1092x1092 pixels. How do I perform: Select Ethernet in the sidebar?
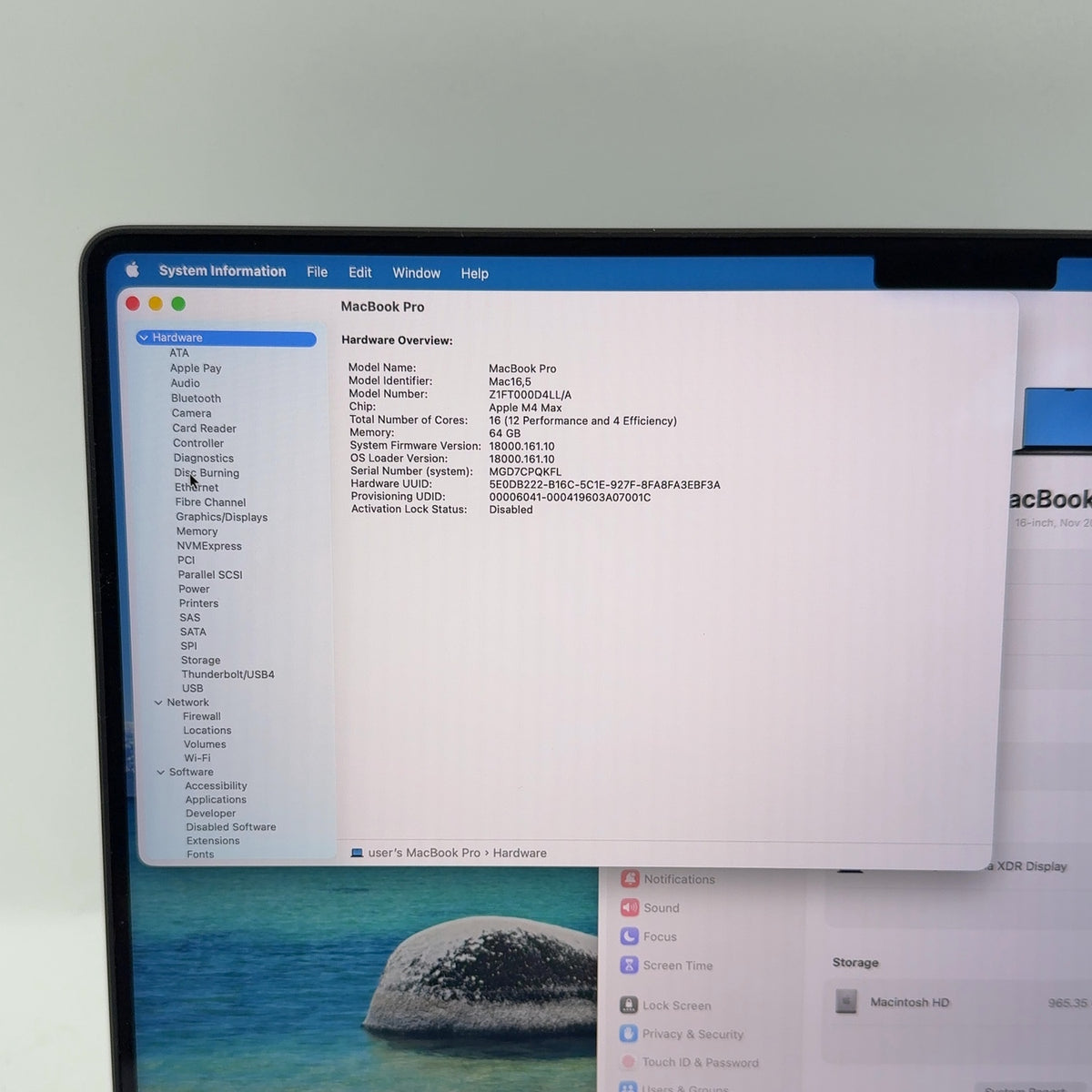point(197,488)
